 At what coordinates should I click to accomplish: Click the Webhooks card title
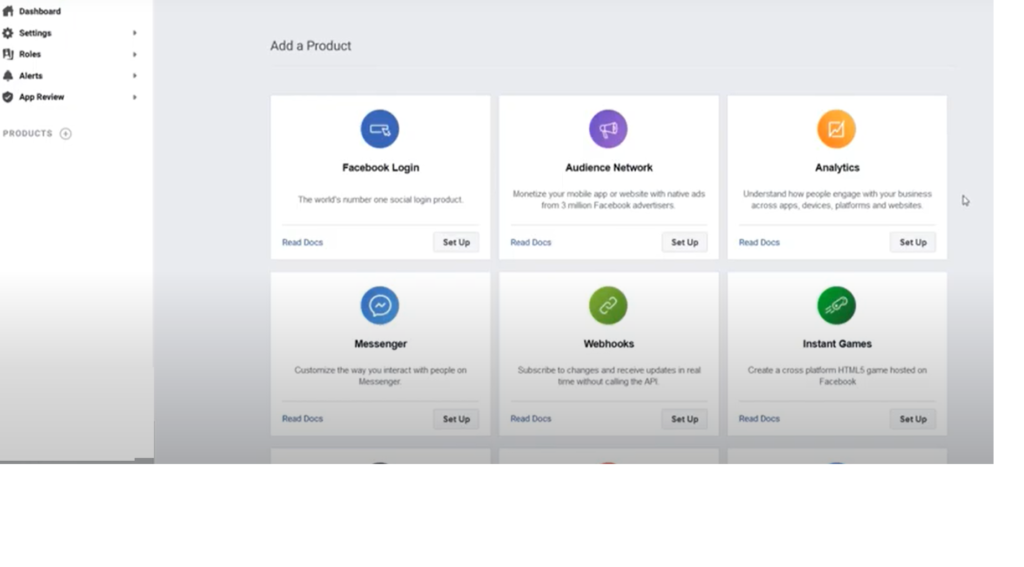click(x=609, y=344)
